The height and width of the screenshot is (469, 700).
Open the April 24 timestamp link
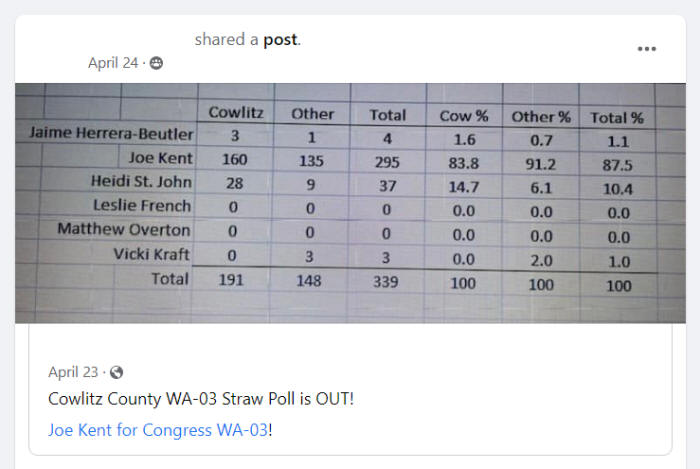(113, 63)
